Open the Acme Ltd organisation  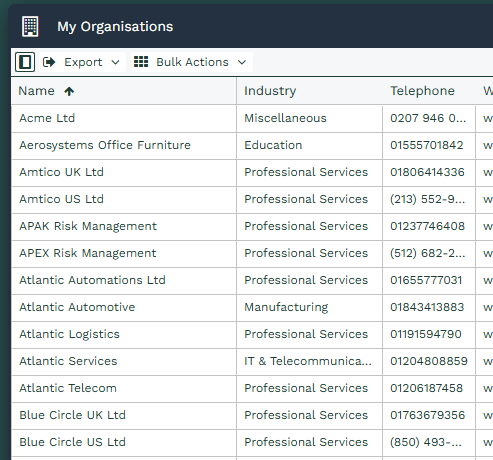47,118
